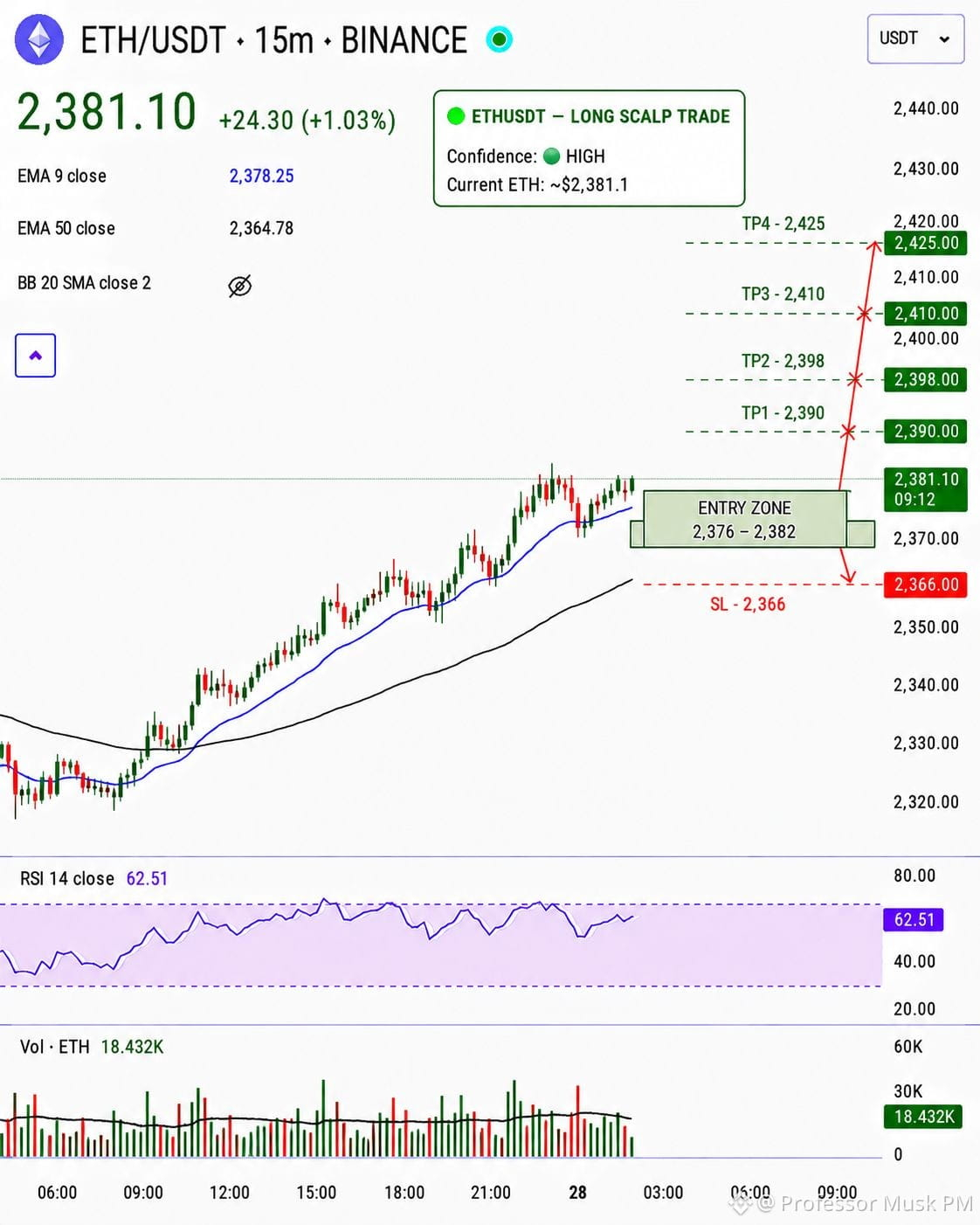This screenshot has height=1225, width=980.
Task: Click the Current ETH: ~$2,381.1 line
Action: click(x=537, y=184)
